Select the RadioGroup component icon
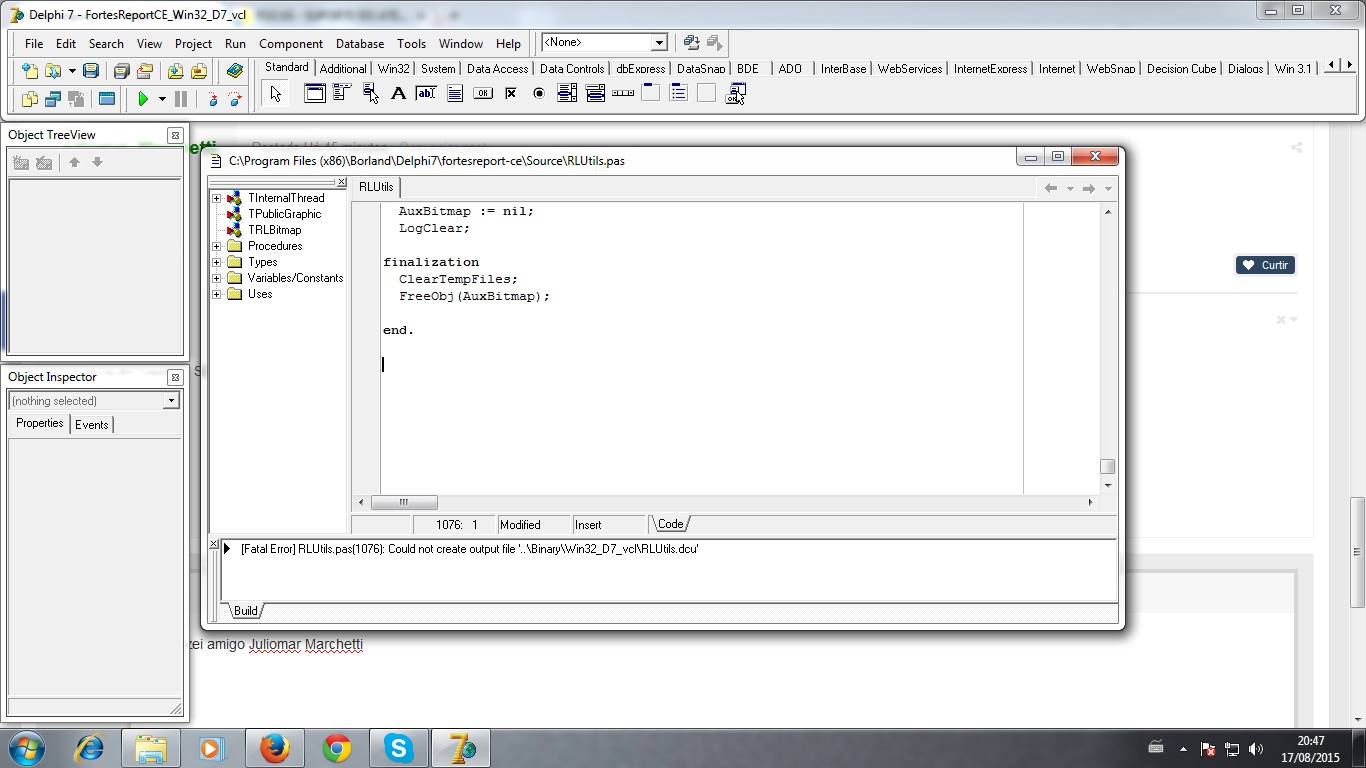The height and width of the screenshot is (768, 1366). point(679,93)
